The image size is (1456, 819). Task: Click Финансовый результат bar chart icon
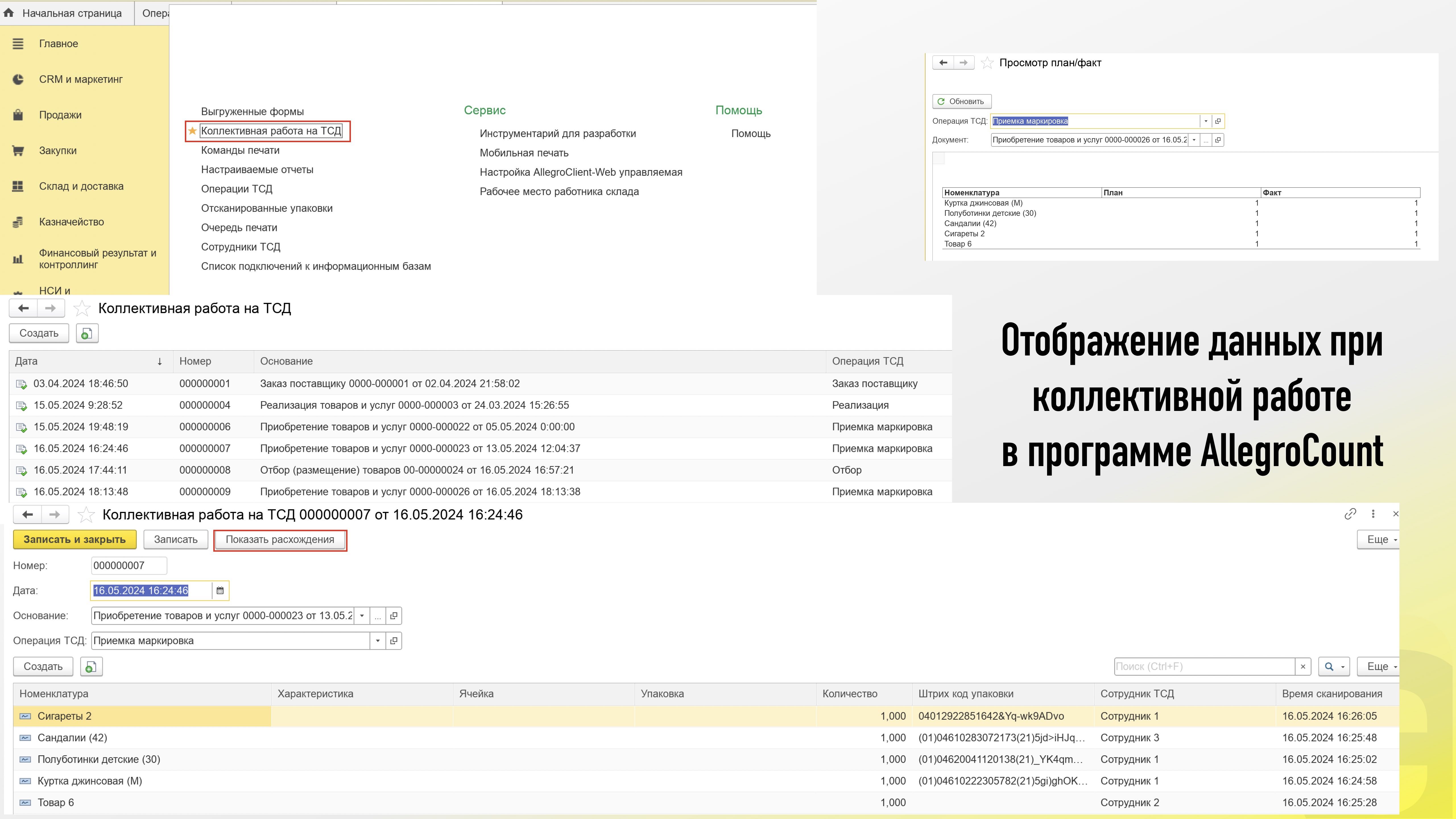tap(18, 259)
